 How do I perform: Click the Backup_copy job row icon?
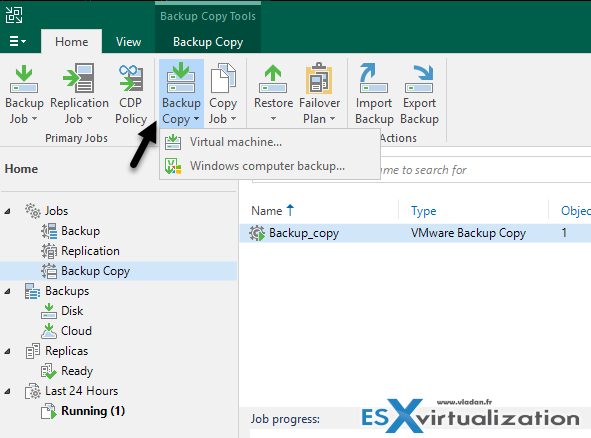point(257,233)
